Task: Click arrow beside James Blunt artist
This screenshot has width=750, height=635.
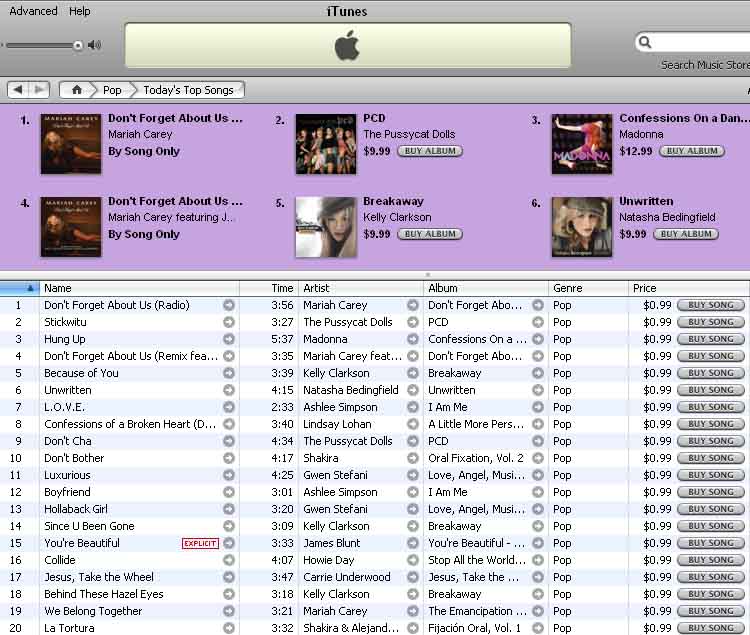Action: coord(412,543)
